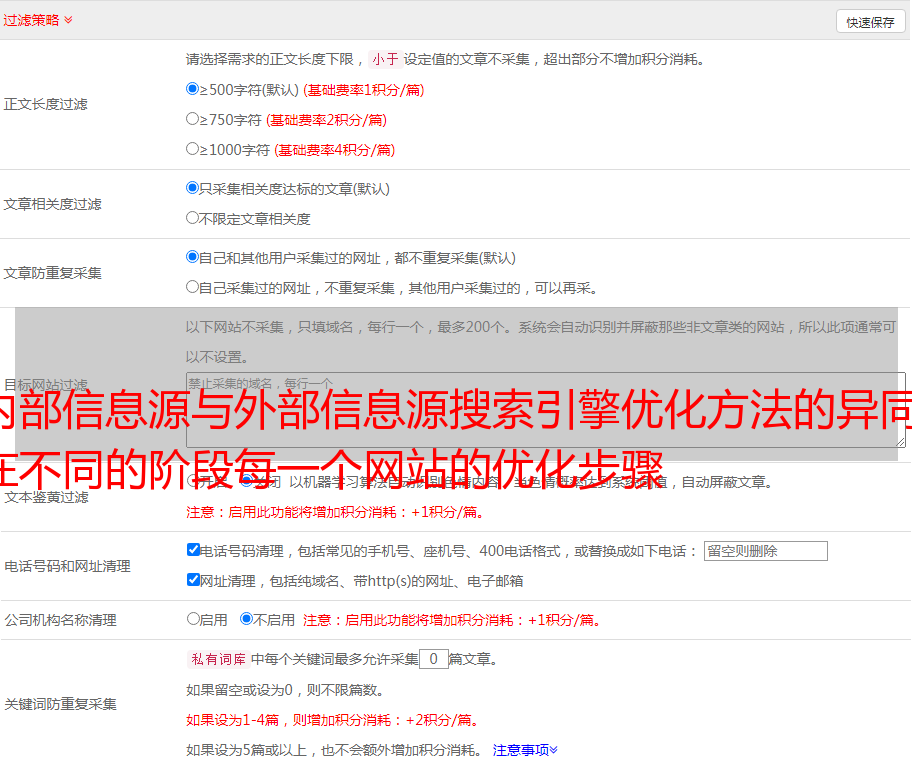
Task: Choose 不限定文章相关度 option
Action: click(x=192, y=218)
